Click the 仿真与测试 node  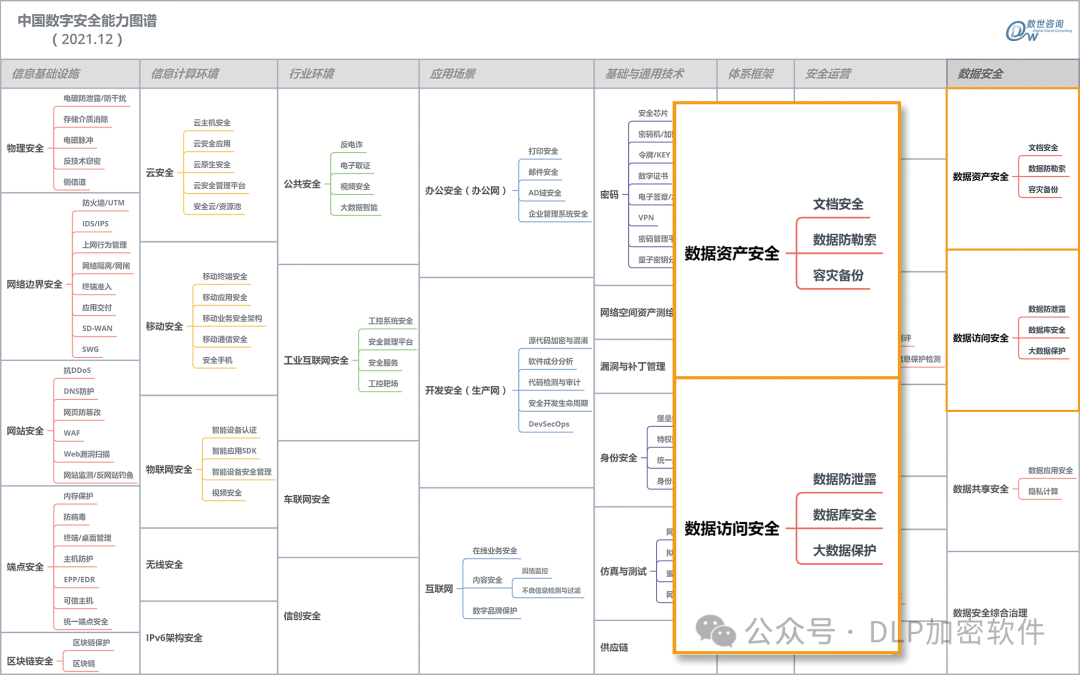coord(623,571)
